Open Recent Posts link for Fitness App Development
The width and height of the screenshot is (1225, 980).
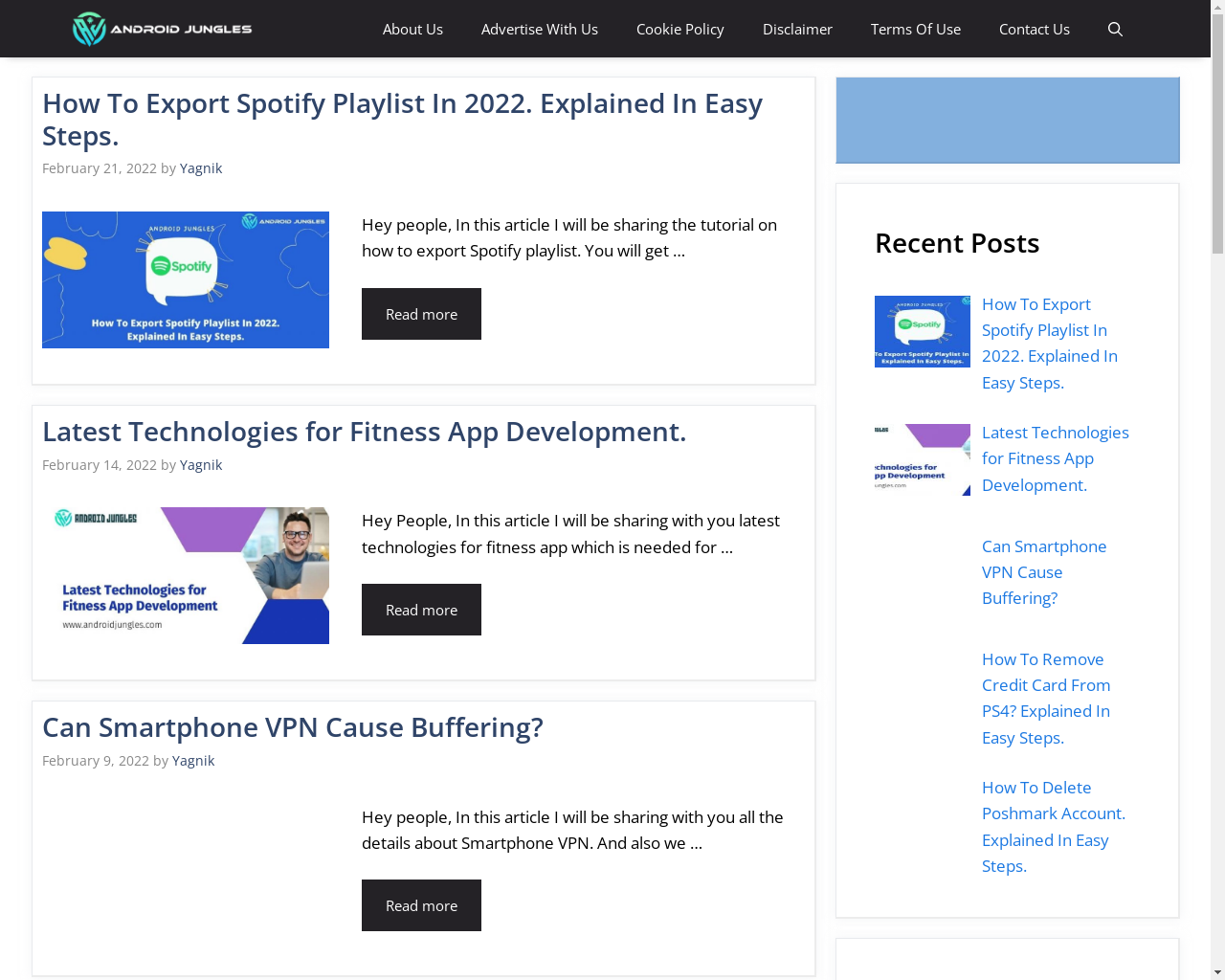click(x=1056, y=458)
